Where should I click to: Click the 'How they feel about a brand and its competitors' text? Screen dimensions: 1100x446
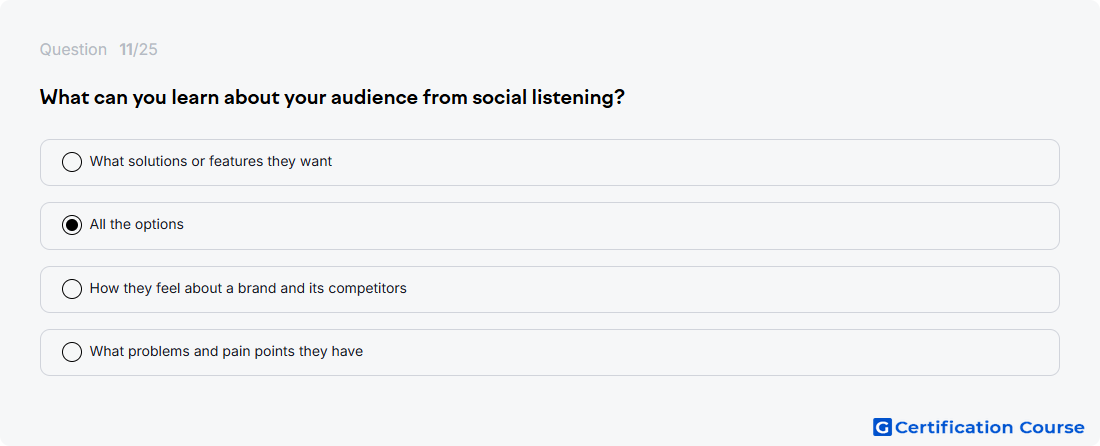(x=248, y=288)
